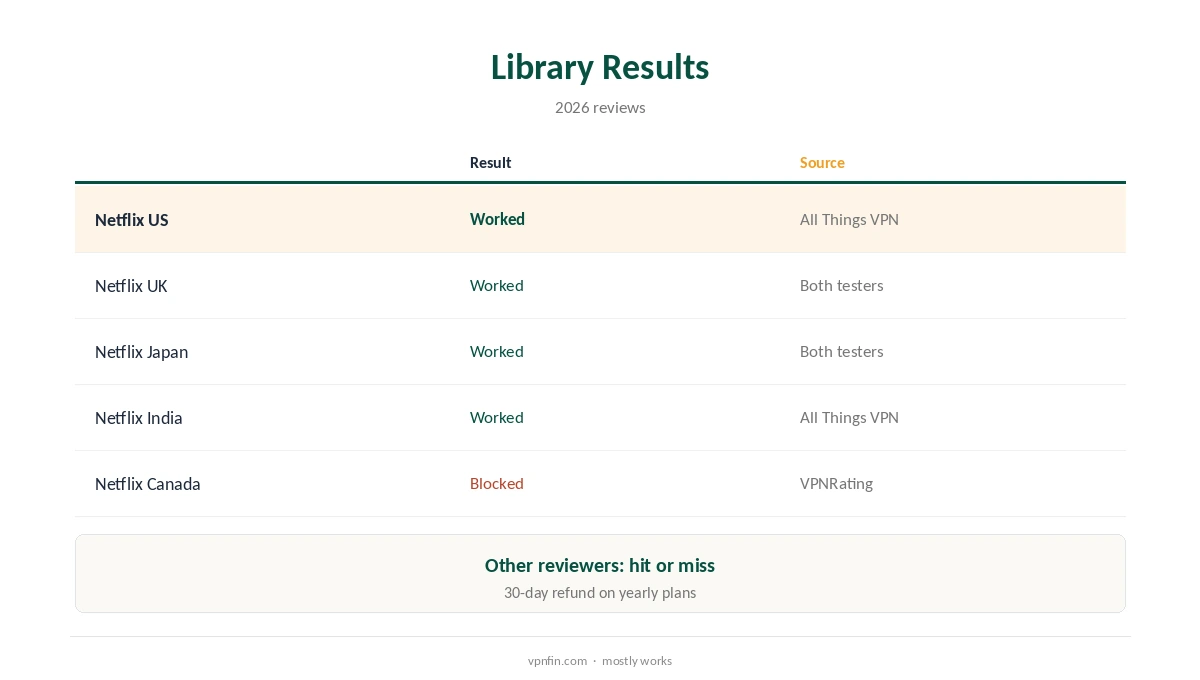Image resolution: width=1200 pixels, height=680 pixels.
Task: Click the "mostly works" footer text
Action: [x=637, y=661]
